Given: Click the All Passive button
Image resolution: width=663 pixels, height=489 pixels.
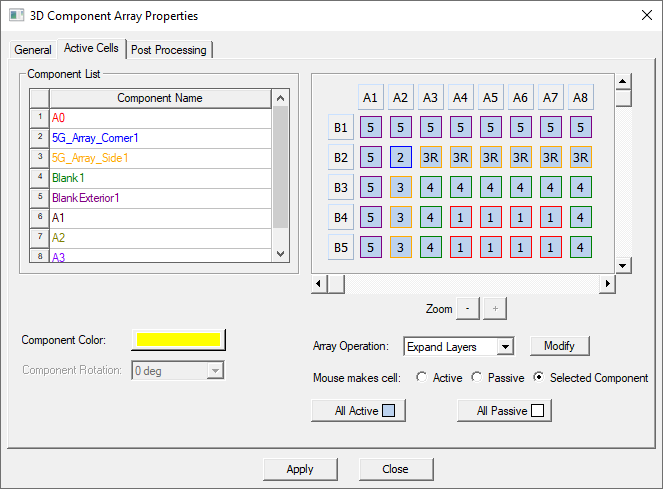Looking at the screenshot, I should tap(504, 410).
